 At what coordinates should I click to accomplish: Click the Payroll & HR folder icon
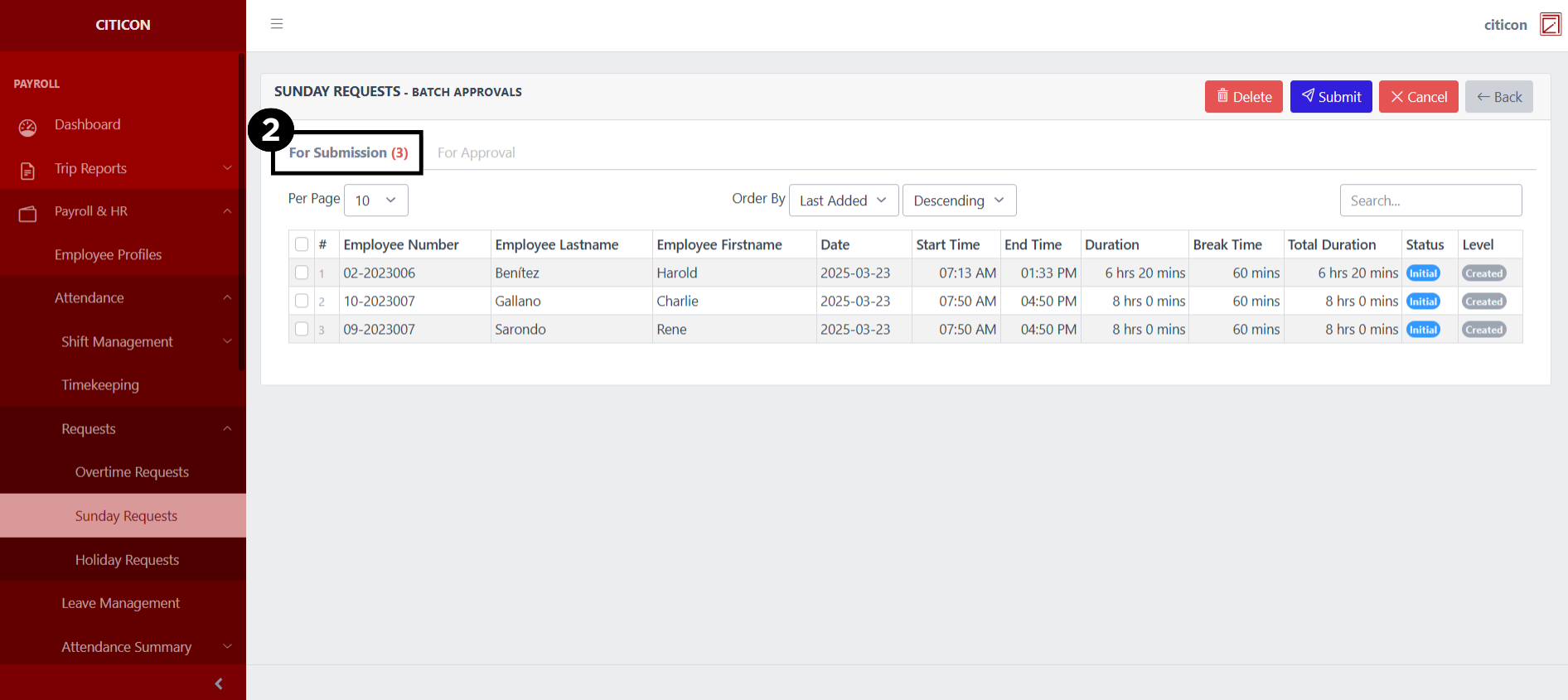(x=28, y=214)
